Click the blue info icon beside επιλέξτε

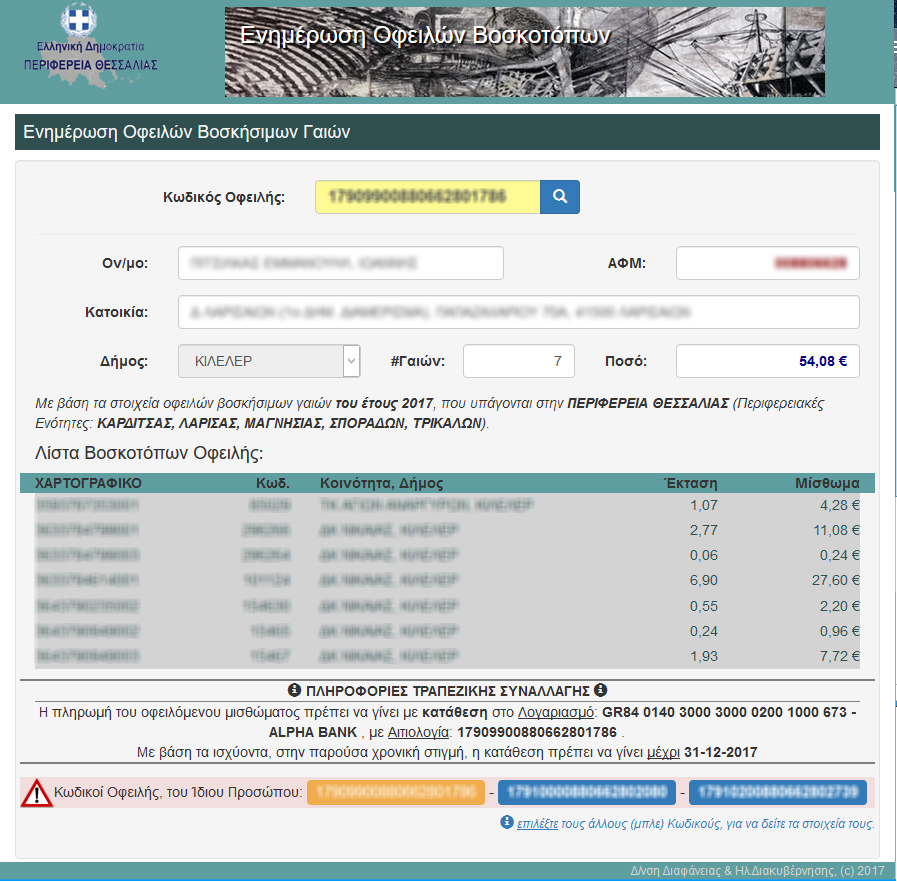pos(507,823)
